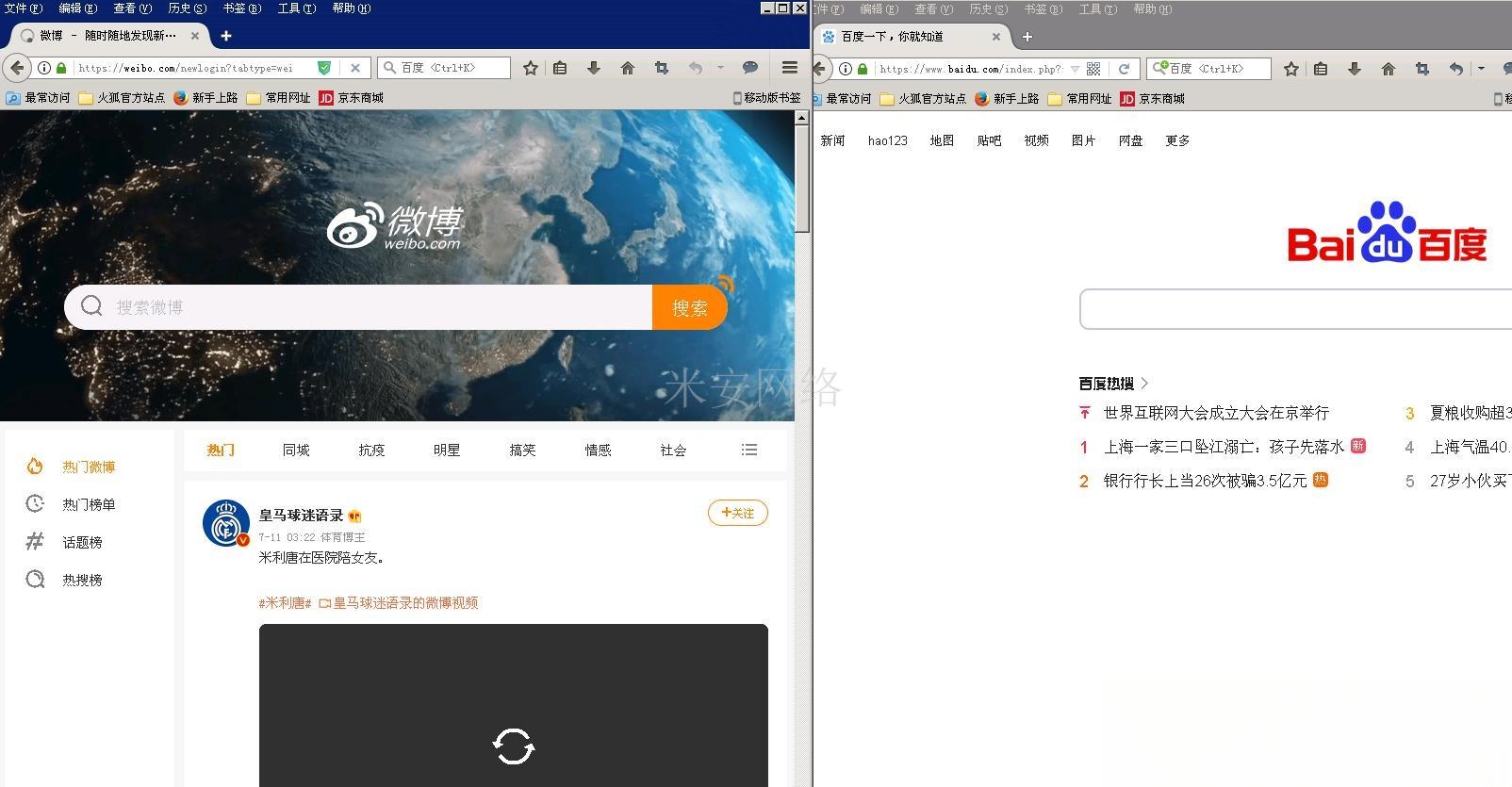The width and height of the screenshot is (1512, 787).
Task: Go to the home page in the Baidu window
Action: click(x=1388, y=69)
